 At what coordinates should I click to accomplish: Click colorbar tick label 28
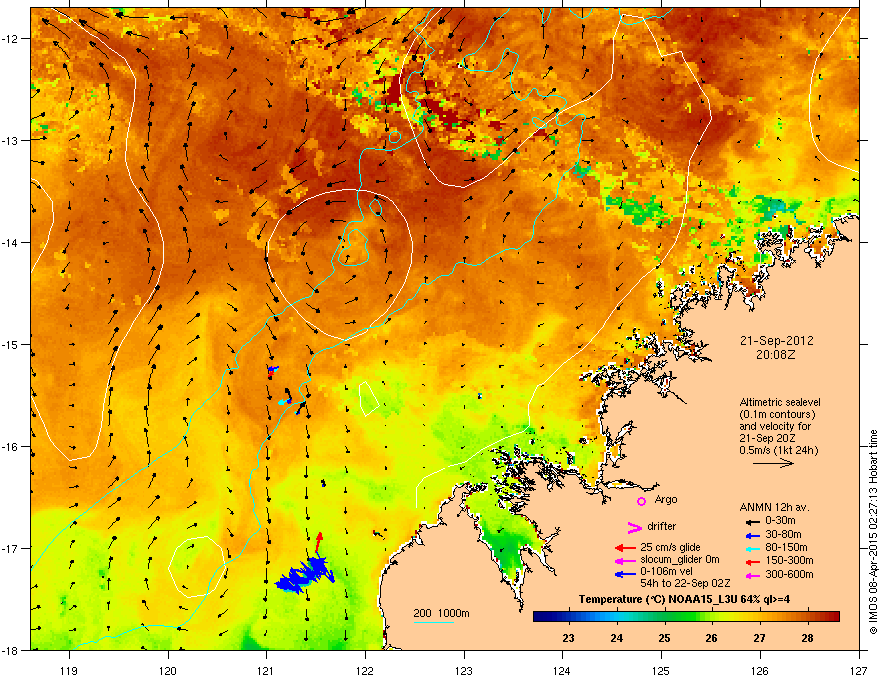(x=808, y=638)
